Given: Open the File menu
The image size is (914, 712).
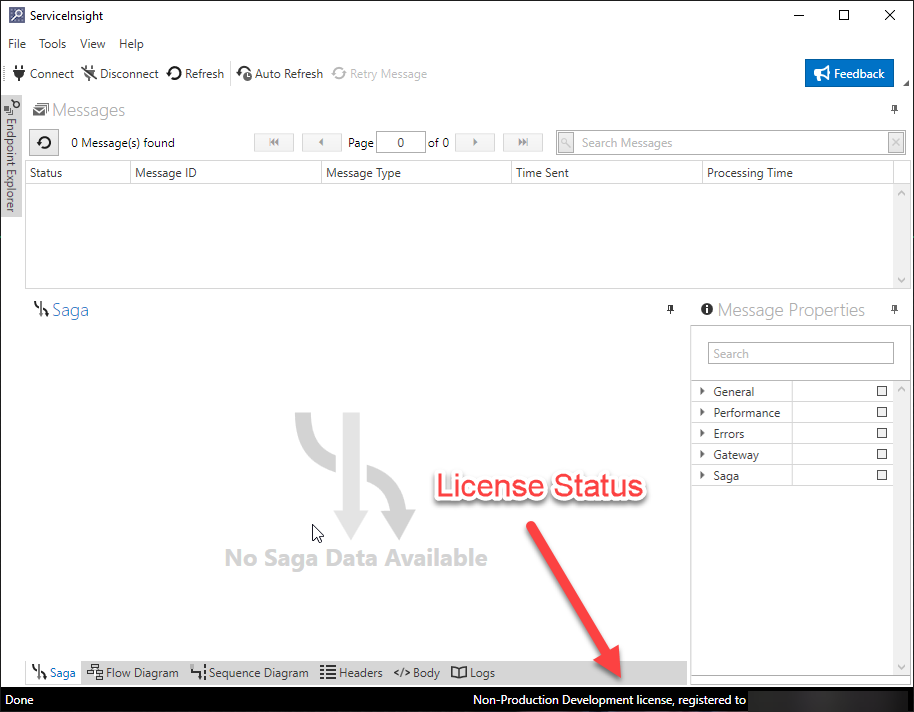Looking at the screenshot, I should [17, 44].
